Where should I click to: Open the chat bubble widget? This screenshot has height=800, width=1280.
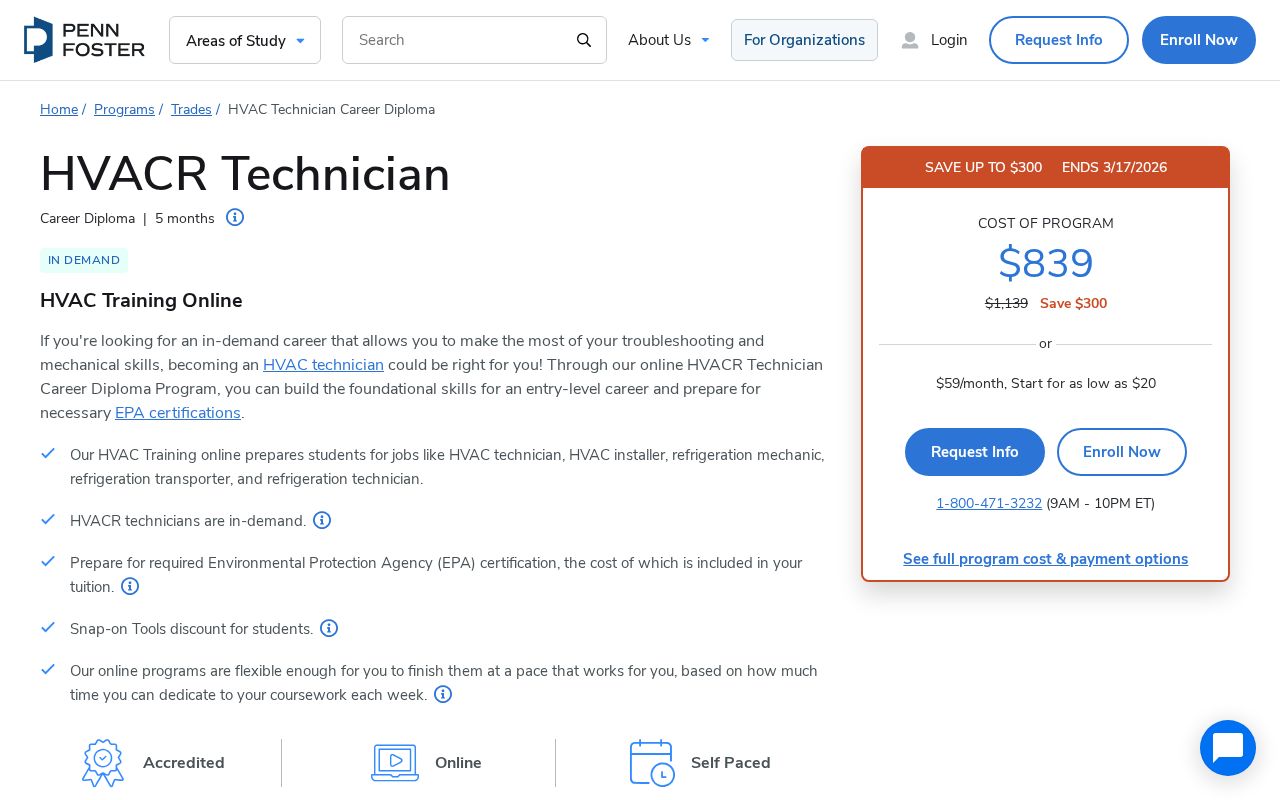point(1227,748)
